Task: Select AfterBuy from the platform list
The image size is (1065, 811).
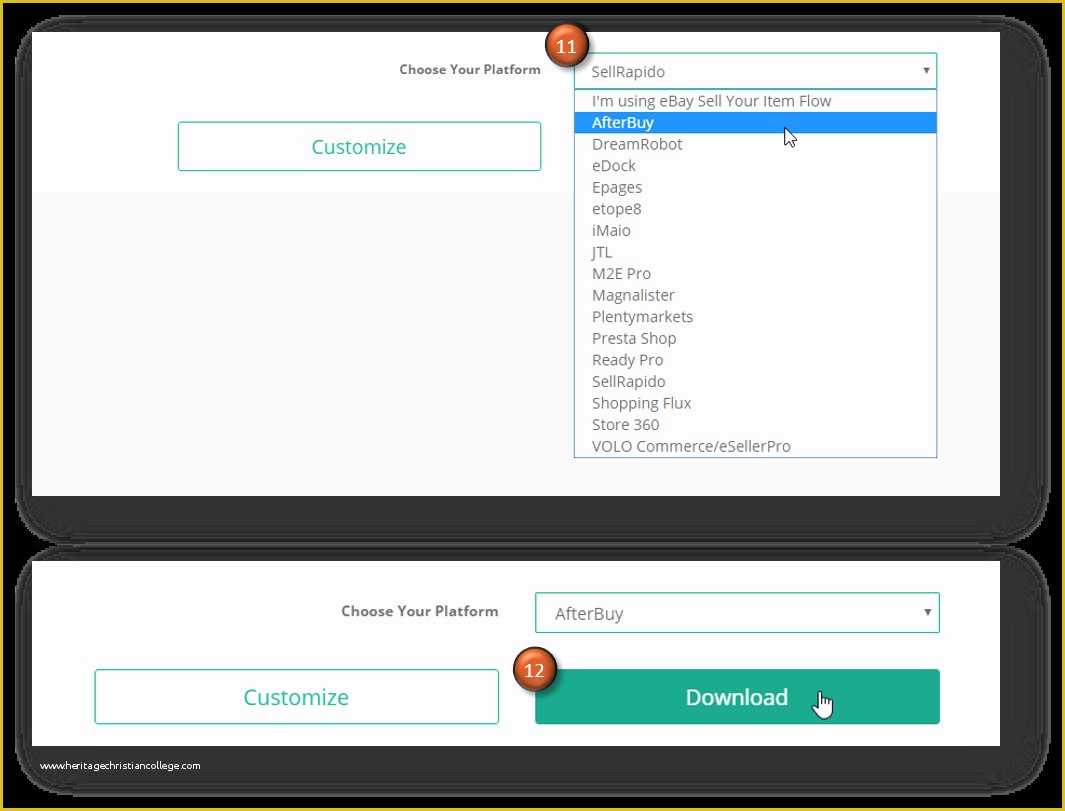Action: coord(755,122)
